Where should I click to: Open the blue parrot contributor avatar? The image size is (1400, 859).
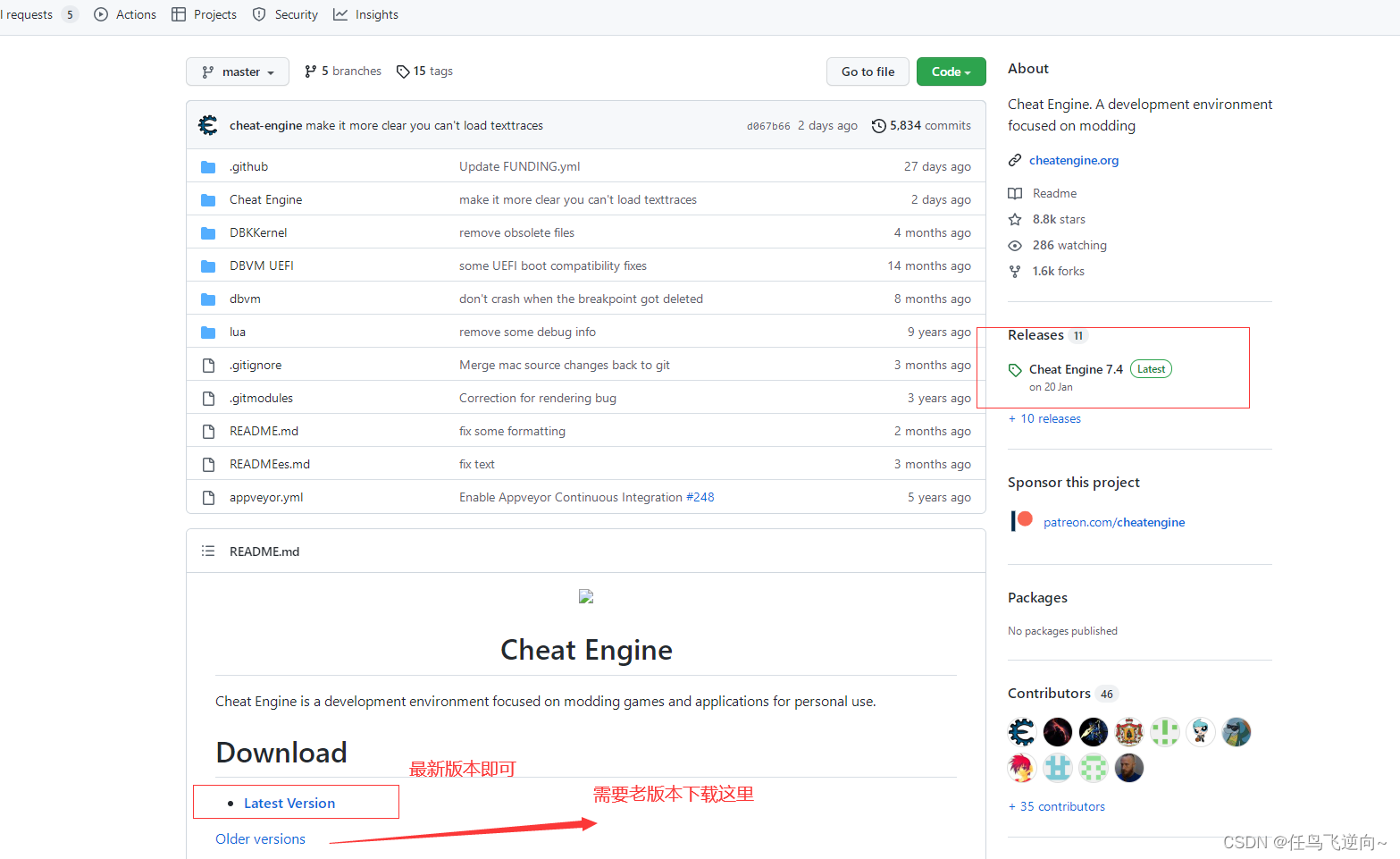[1237, 732]
